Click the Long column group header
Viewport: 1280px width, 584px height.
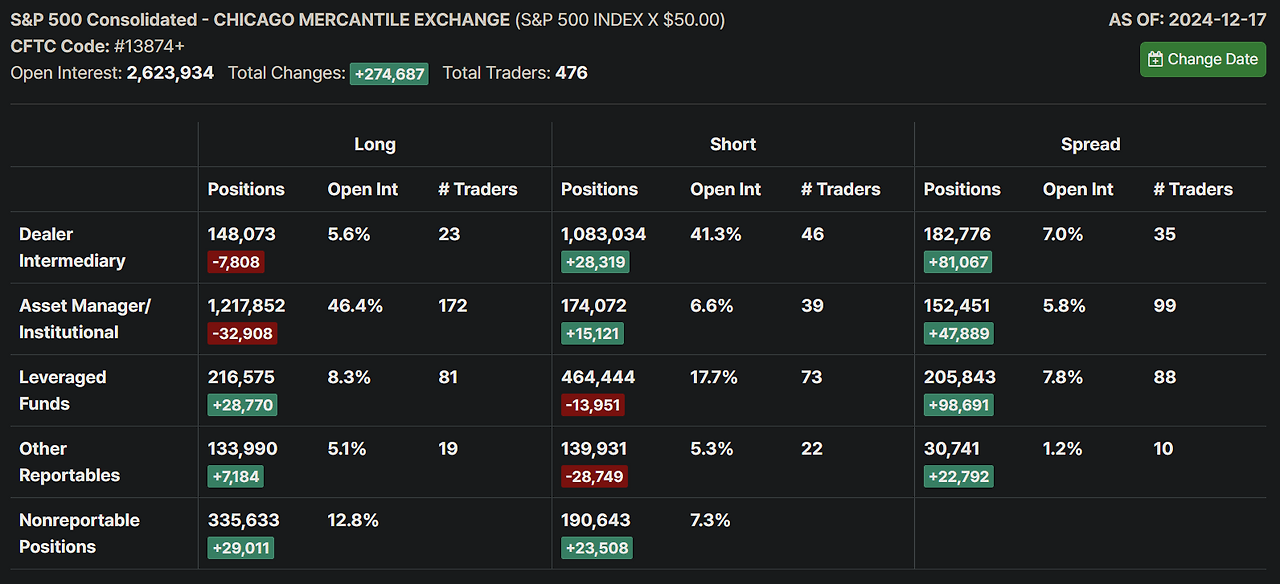coord(375,144)
